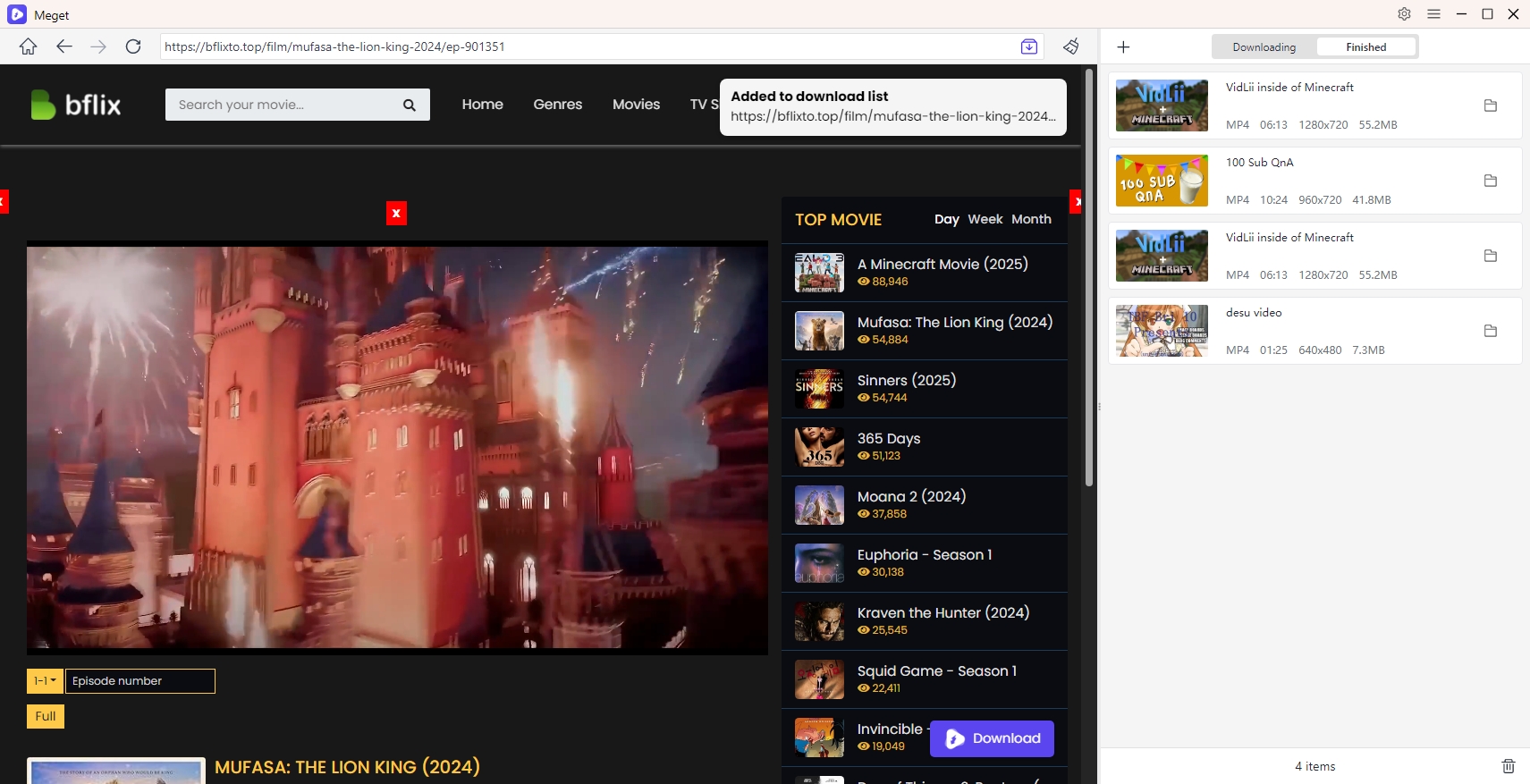This screenshot has width=1530, height=784.
Task: Open the hamburger menu in title bar
Action: point(1433,14)
